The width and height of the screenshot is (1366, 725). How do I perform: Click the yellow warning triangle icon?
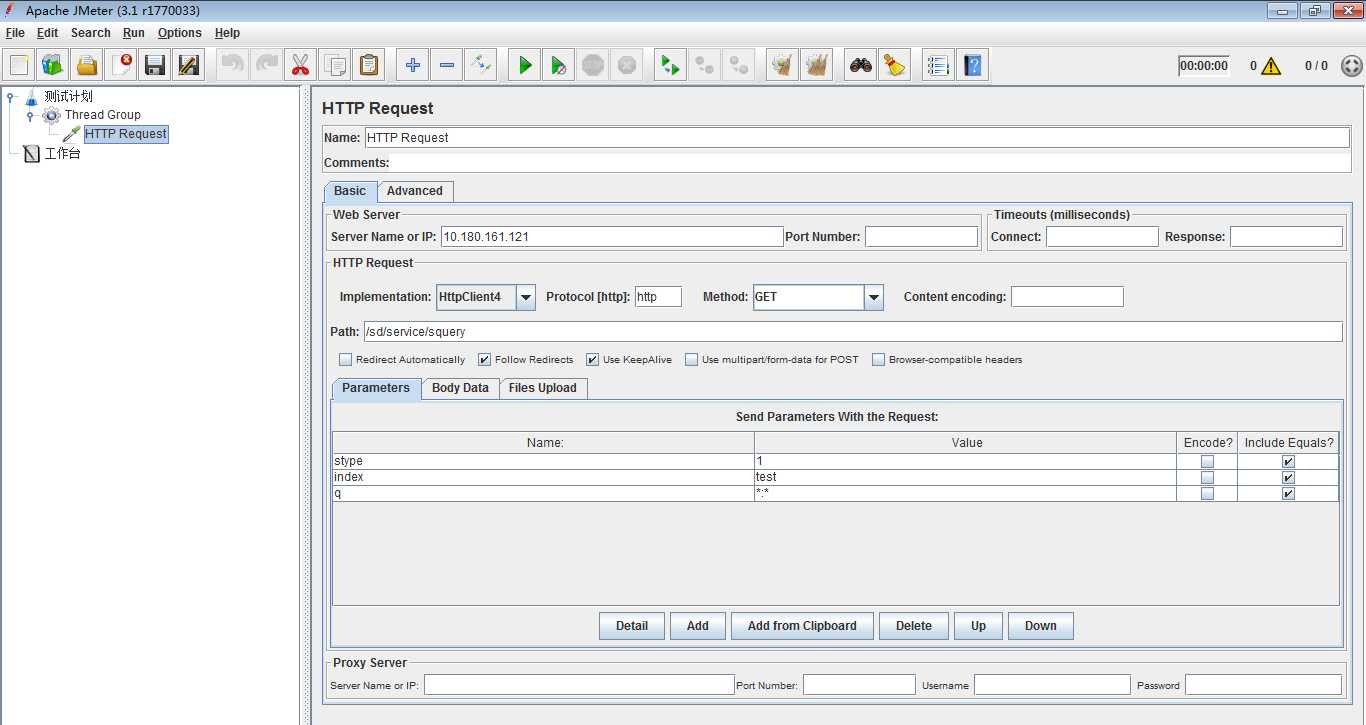(1271, 66)
